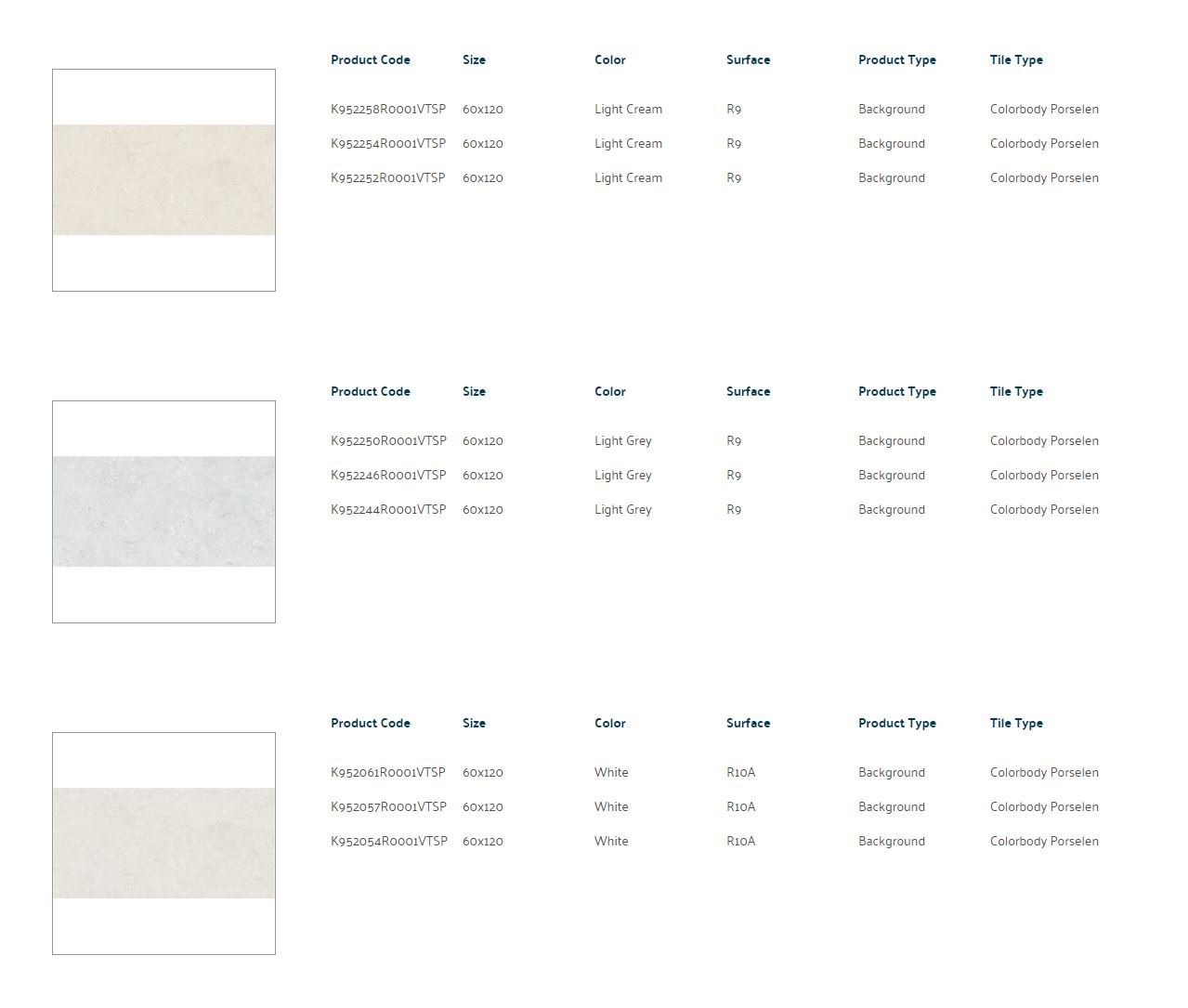The height and width of the screenshot is (1008, 1188).
Task: Select product code K952250R0001VTSP
Action: (388, 441)
